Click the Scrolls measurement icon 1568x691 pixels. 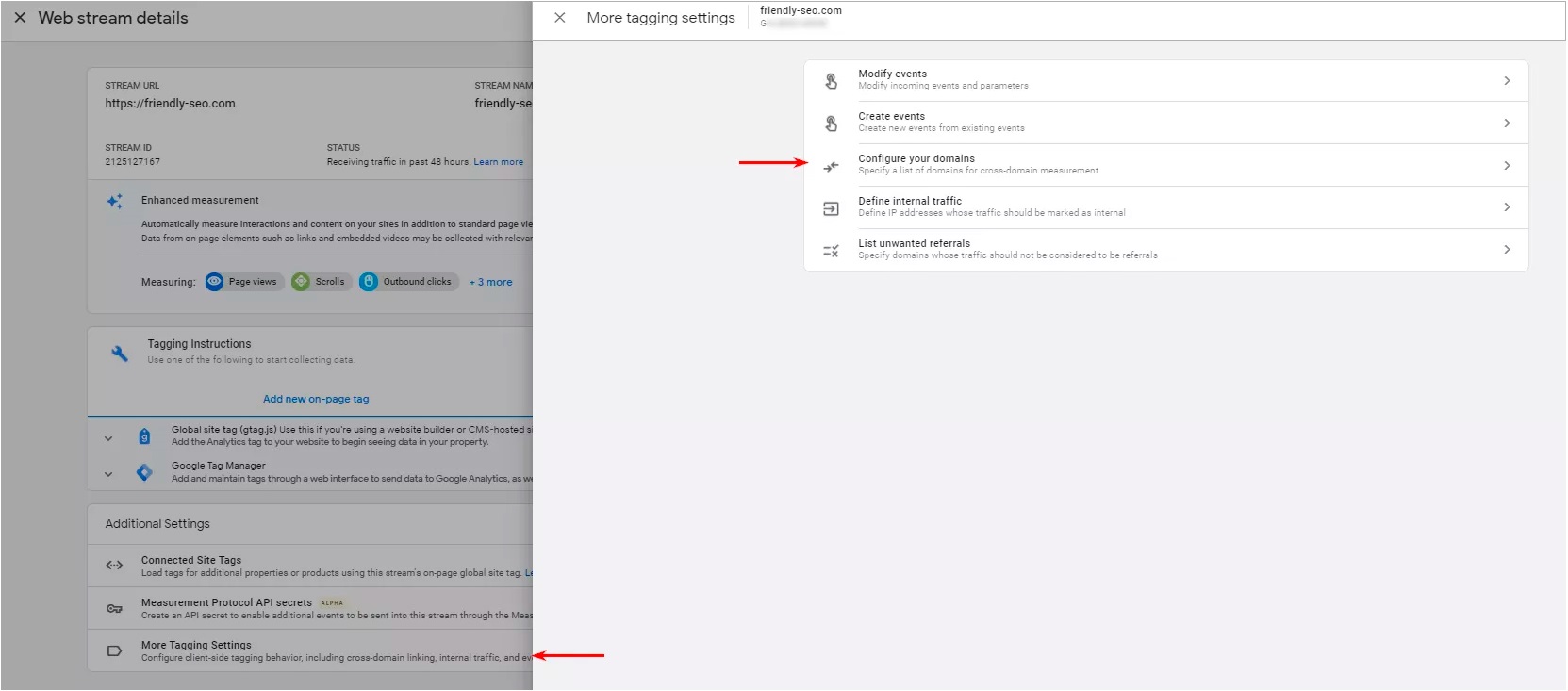[301, 282]
